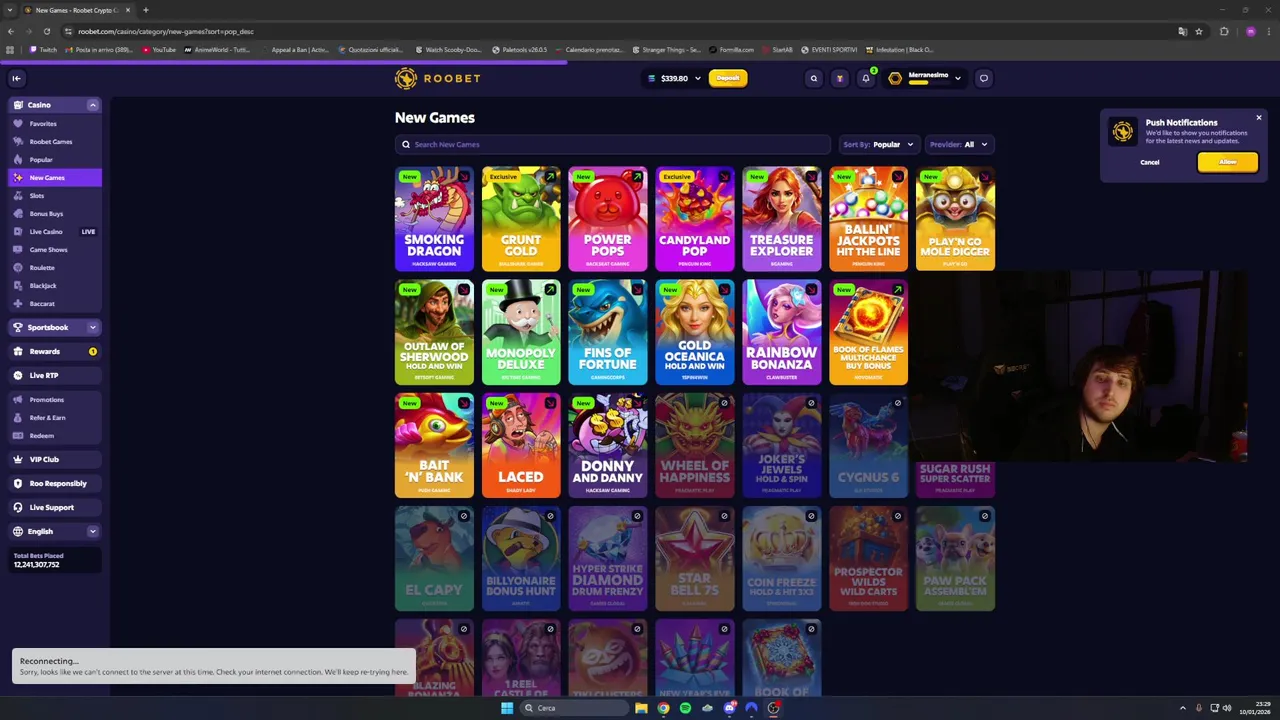
Task: Open File Explorer from Windows taskbar
Action: point(641,708)
